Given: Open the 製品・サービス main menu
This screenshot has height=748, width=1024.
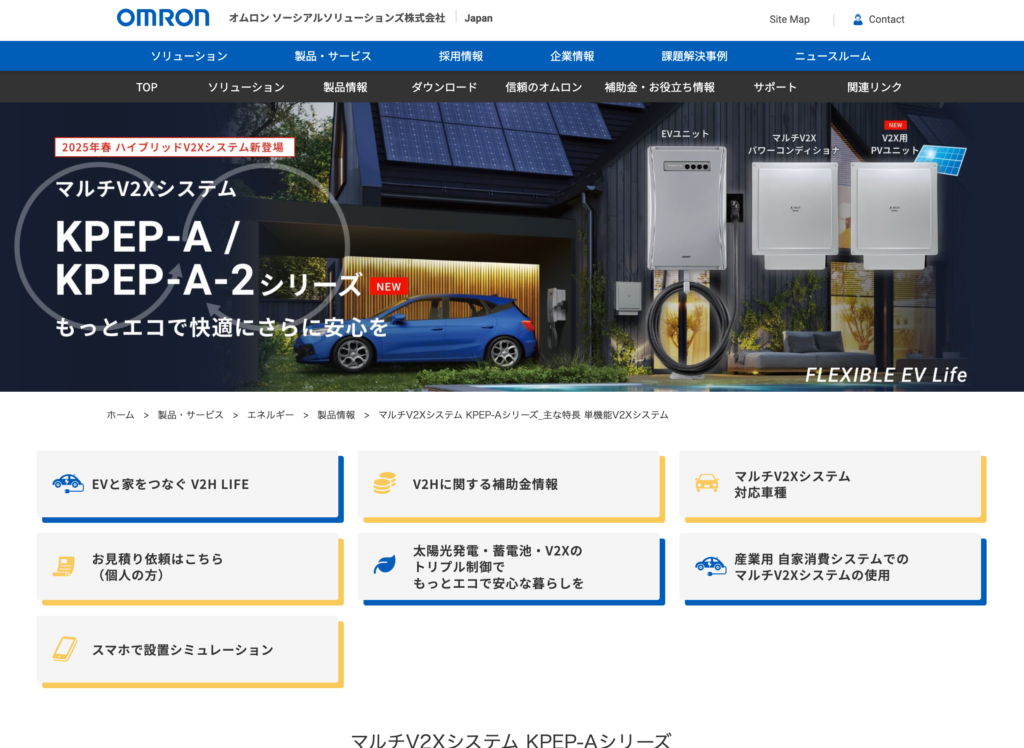Looking at the screenshot, I should (333, 56).
